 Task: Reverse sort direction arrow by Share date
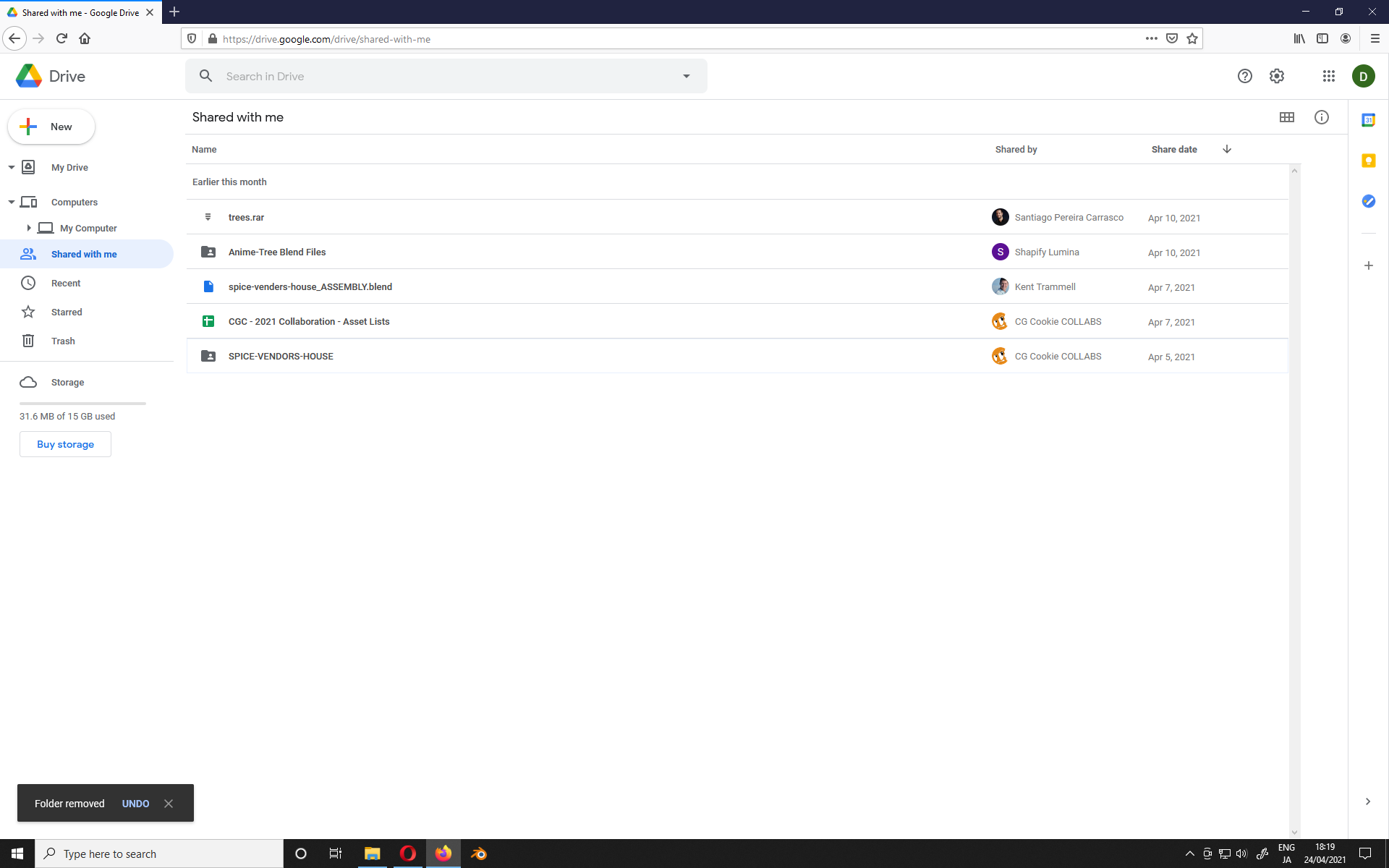[x=1227, y=149]
